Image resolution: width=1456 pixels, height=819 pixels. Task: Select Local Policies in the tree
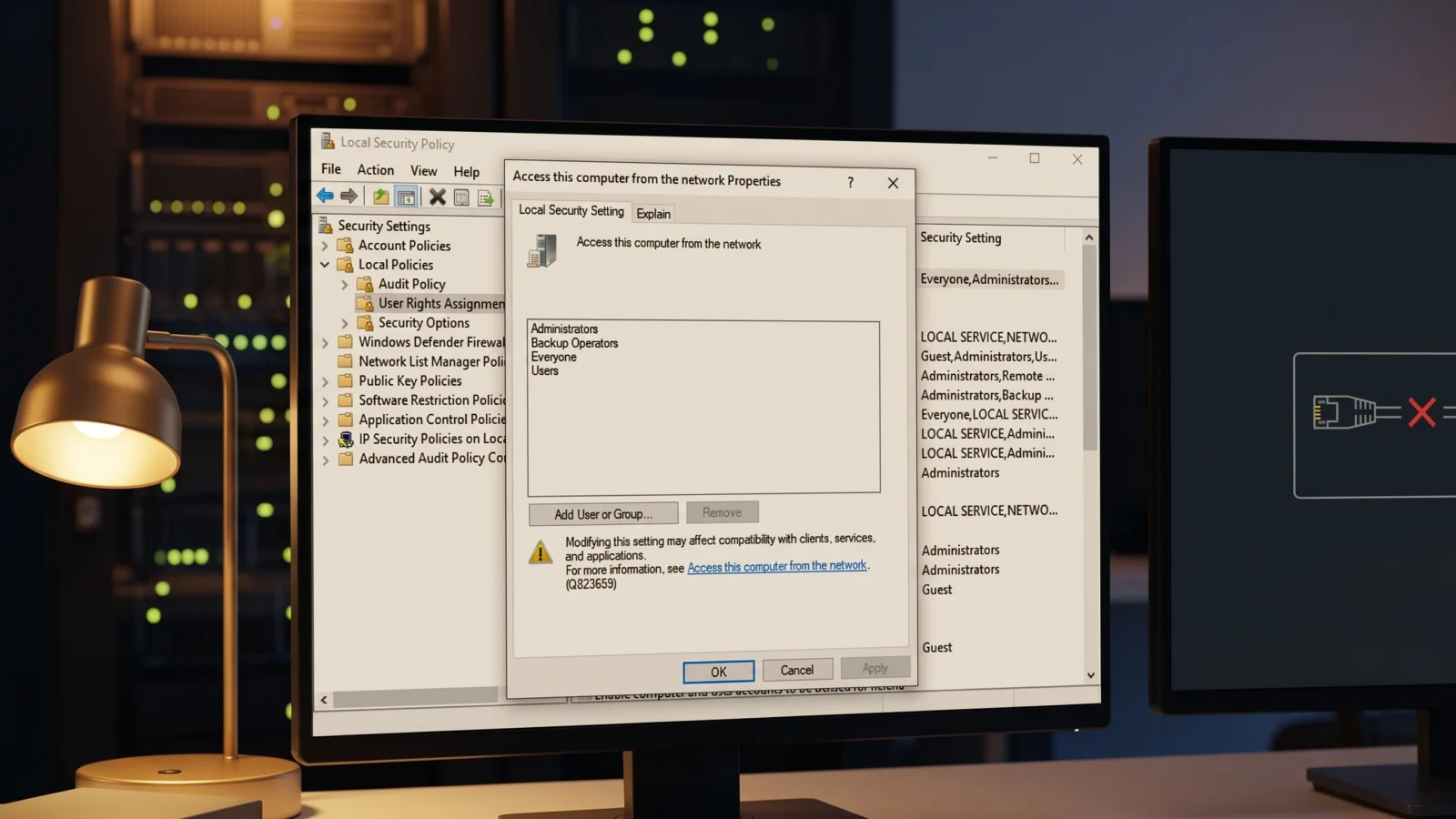coord(396,265)
